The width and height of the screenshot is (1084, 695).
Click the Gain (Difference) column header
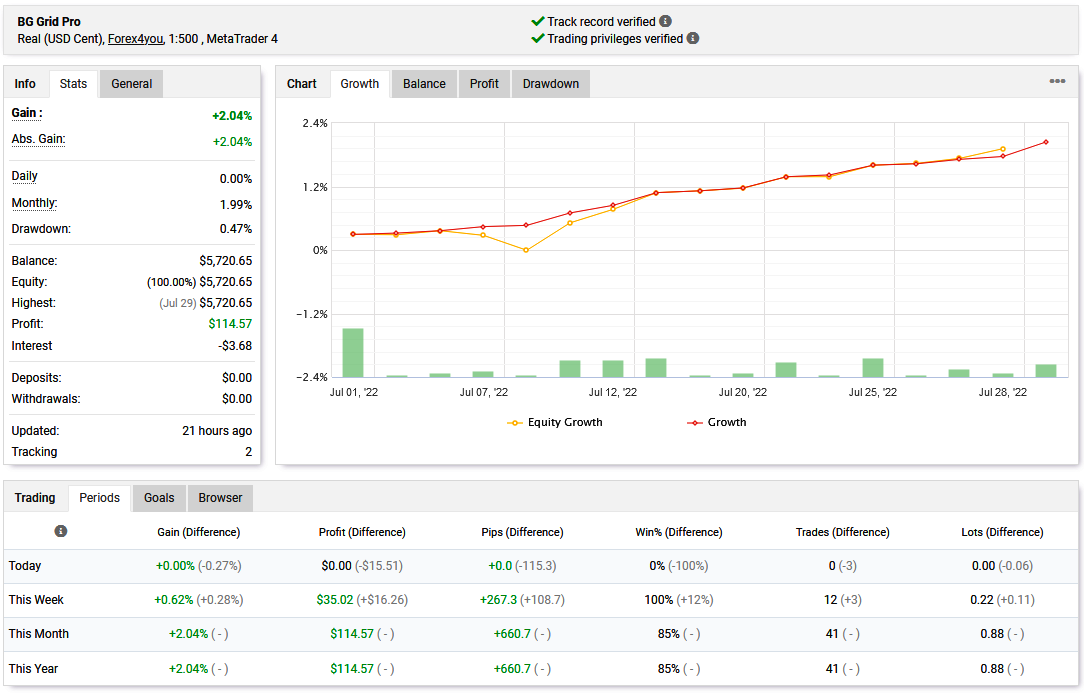click(x=198, y=532)
